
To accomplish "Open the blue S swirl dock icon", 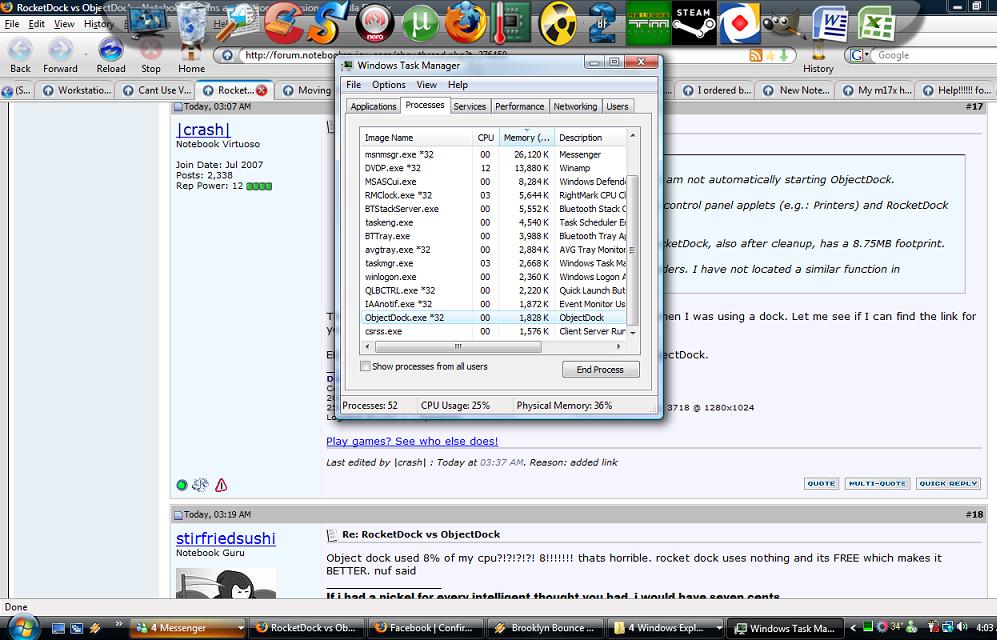I will pos(328,23).
